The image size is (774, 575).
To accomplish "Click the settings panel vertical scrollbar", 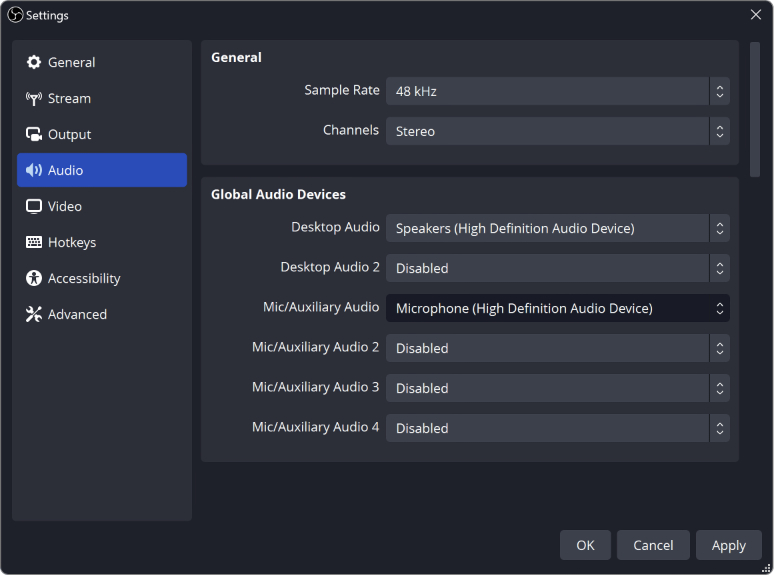I will [755, 110].
